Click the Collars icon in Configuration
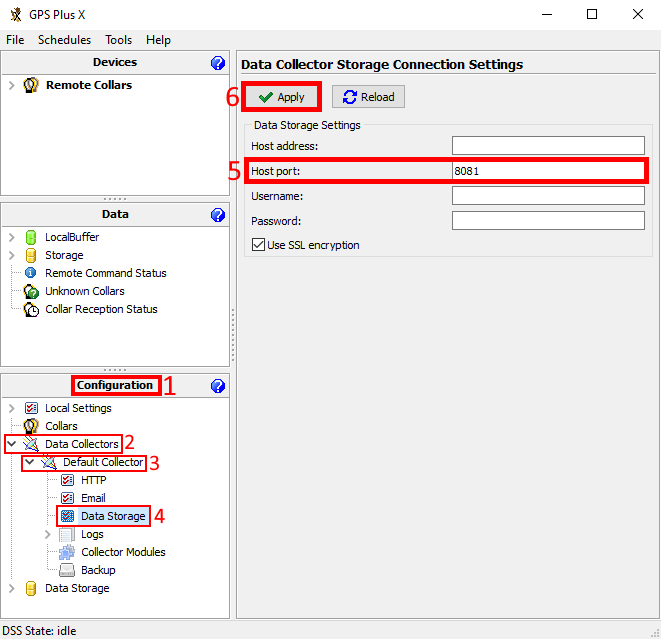The width and height of the screenshot is (661, 639). point(31,426)
